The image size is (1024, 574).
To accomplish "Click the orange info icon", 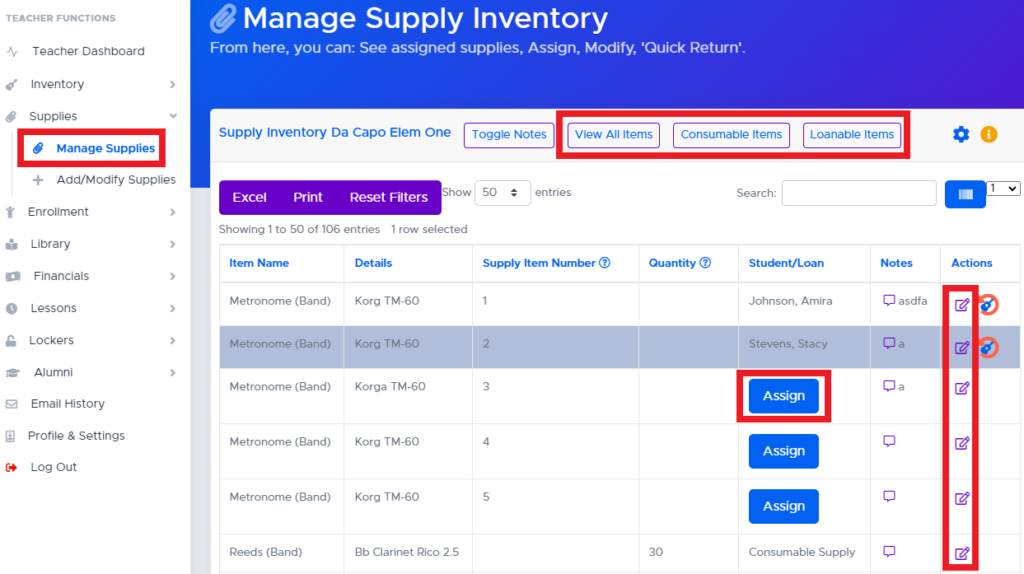I will click(989, 134).
